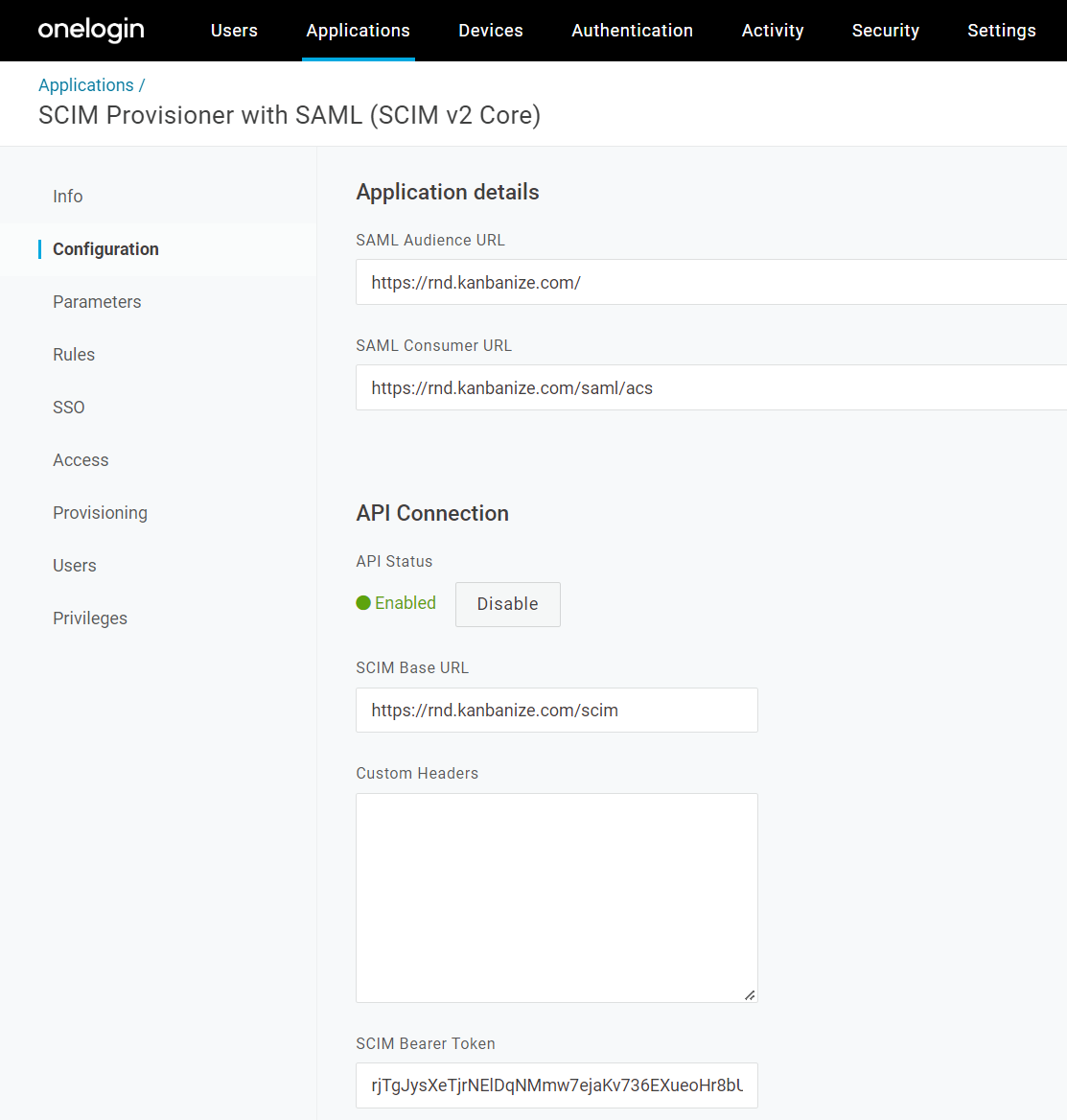Open the Applications top menu

pos(359,31)
